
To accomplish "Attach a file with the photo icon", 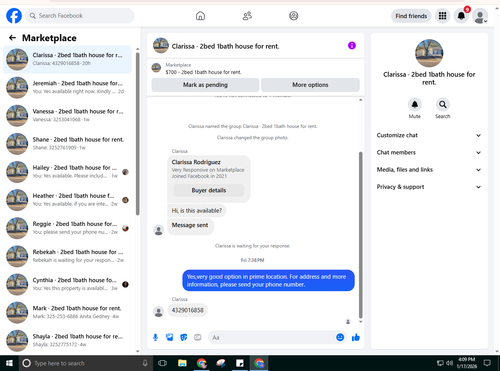I will [x=170, y=337].
